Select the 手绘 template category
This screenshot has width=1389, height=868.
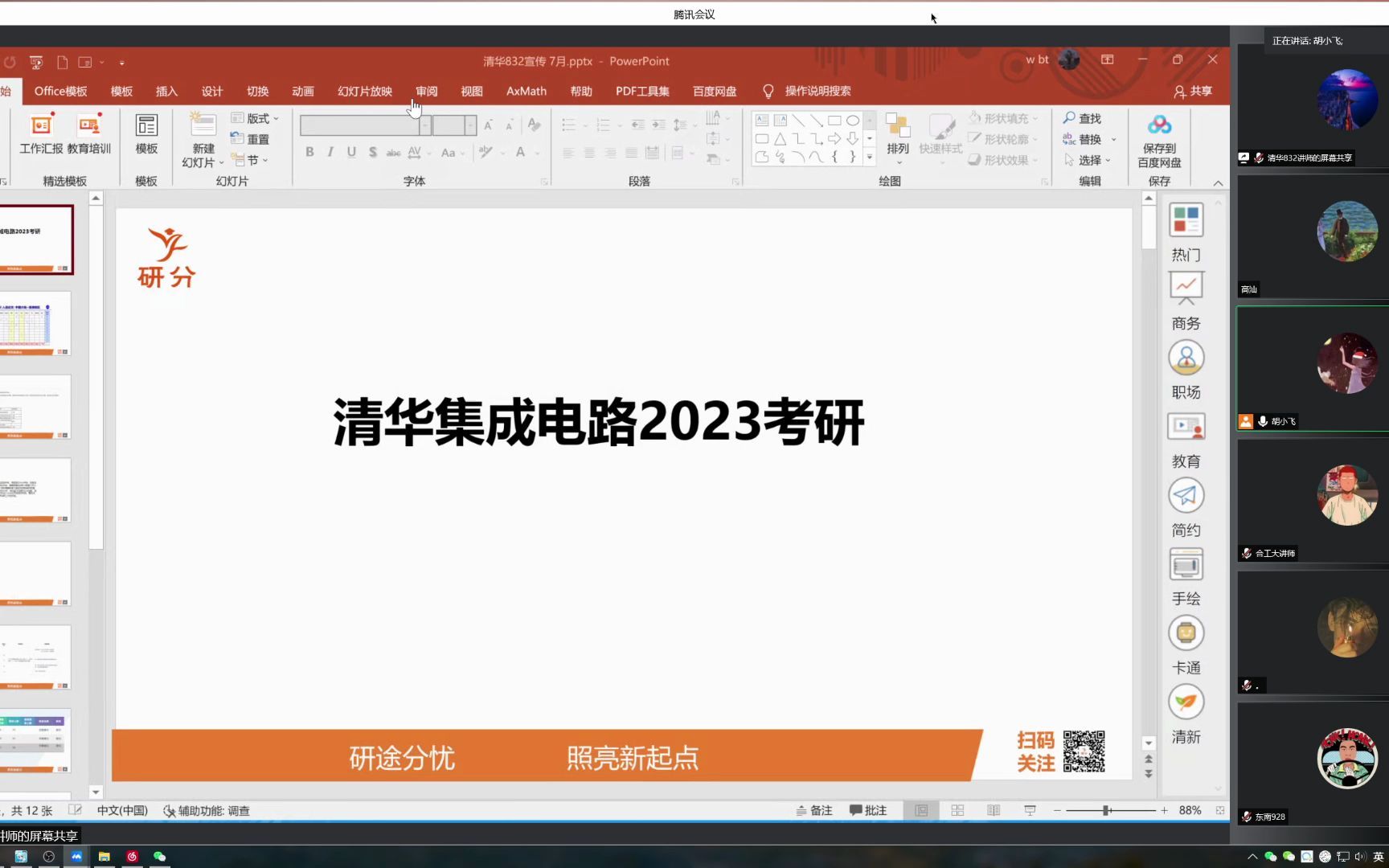click(x=1186, y=576)
